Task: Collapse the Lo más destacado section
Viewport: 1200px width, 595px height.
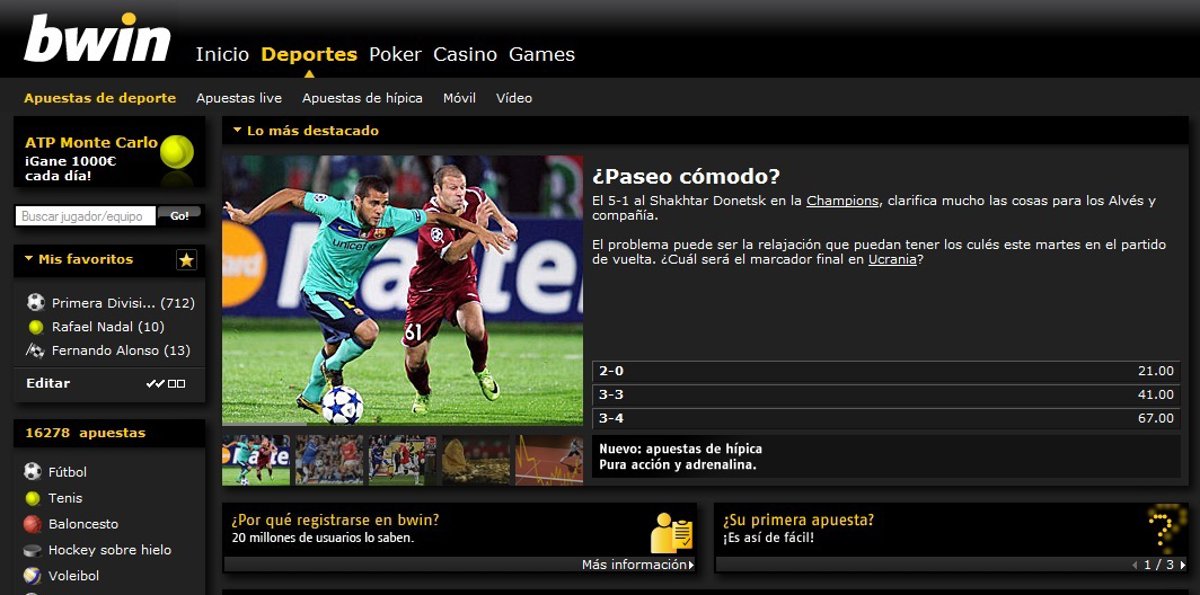Action: coord(237,130)
